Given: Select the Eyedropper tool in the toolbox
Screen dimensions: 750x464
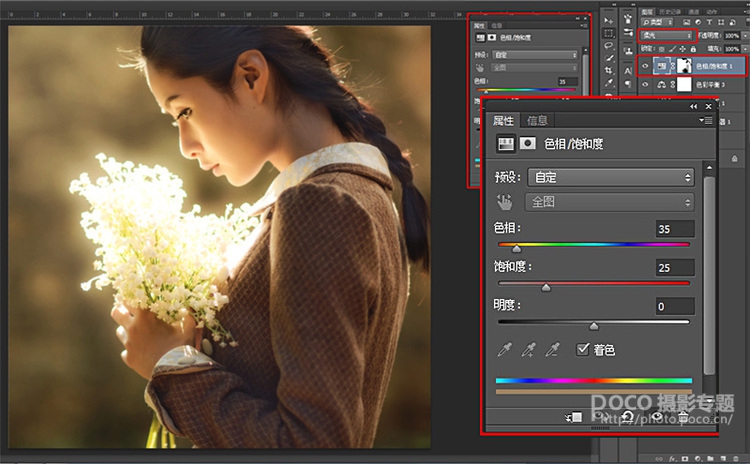Looking at the screenshot, I should click(x=608, y=83).
